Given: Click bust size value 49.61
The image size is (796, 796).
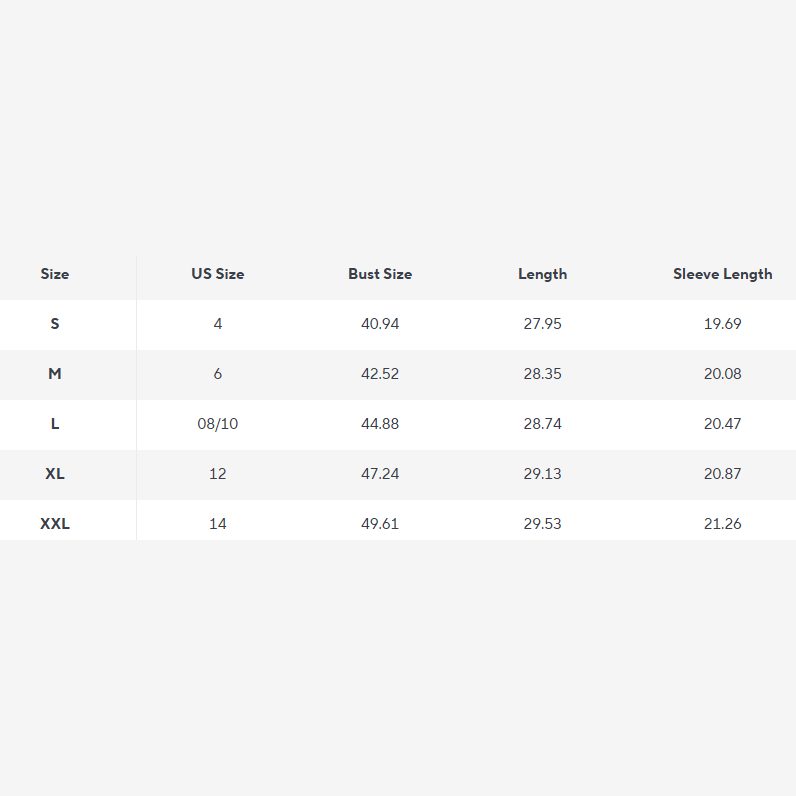Looking at the screenshot, I should click(x=380, y=524).
